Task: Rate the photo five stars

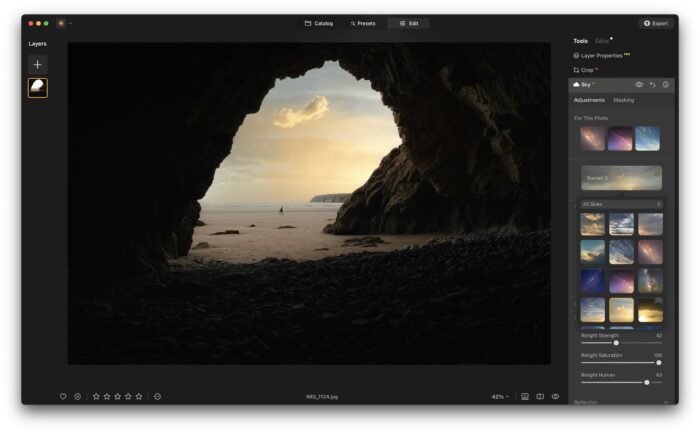Action: point(139,396)
